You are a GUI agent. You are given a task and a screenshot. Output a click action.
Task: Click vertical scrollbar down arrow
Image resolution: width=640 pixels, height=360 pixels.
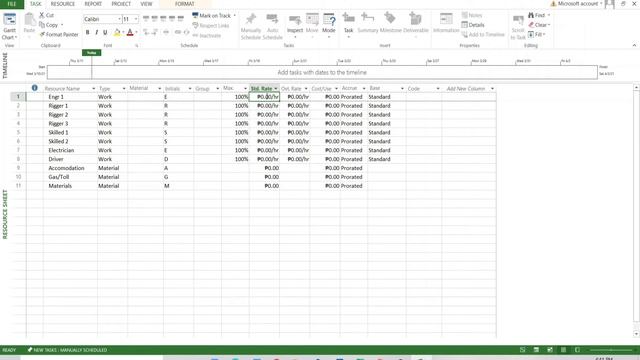click(x=636, y=334)
